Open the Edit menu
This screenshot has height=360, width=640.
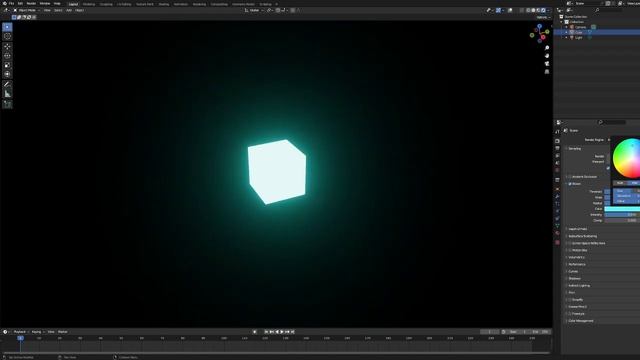[20, 3]
